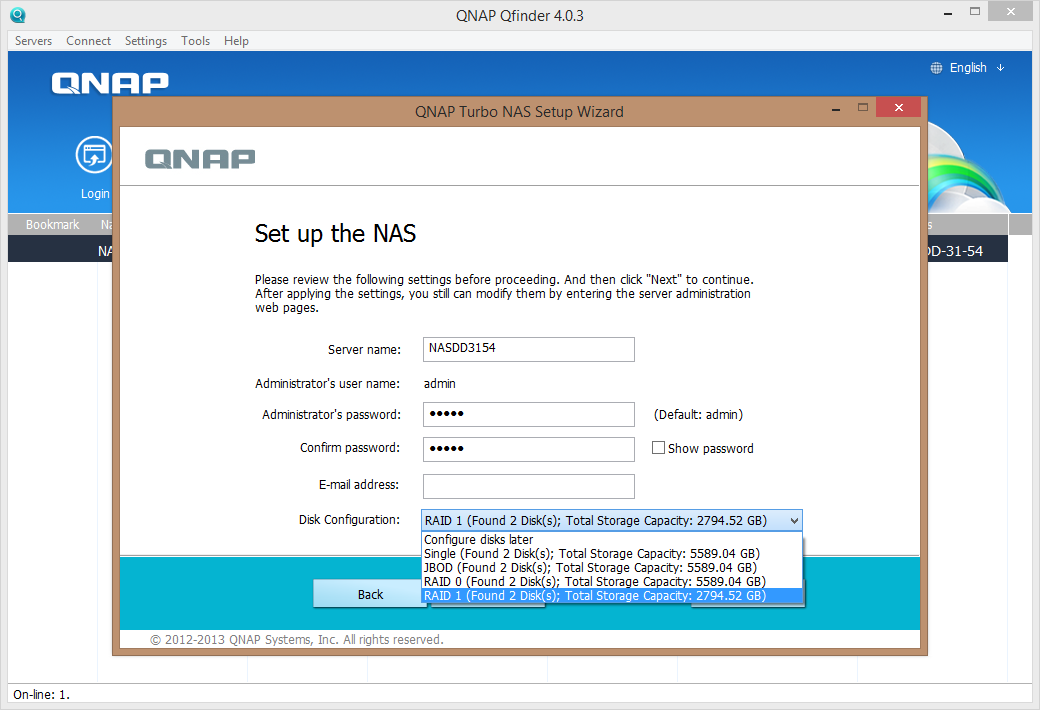Click the Confirm password field
The image size is (1040, 710).
coord(529,449)
